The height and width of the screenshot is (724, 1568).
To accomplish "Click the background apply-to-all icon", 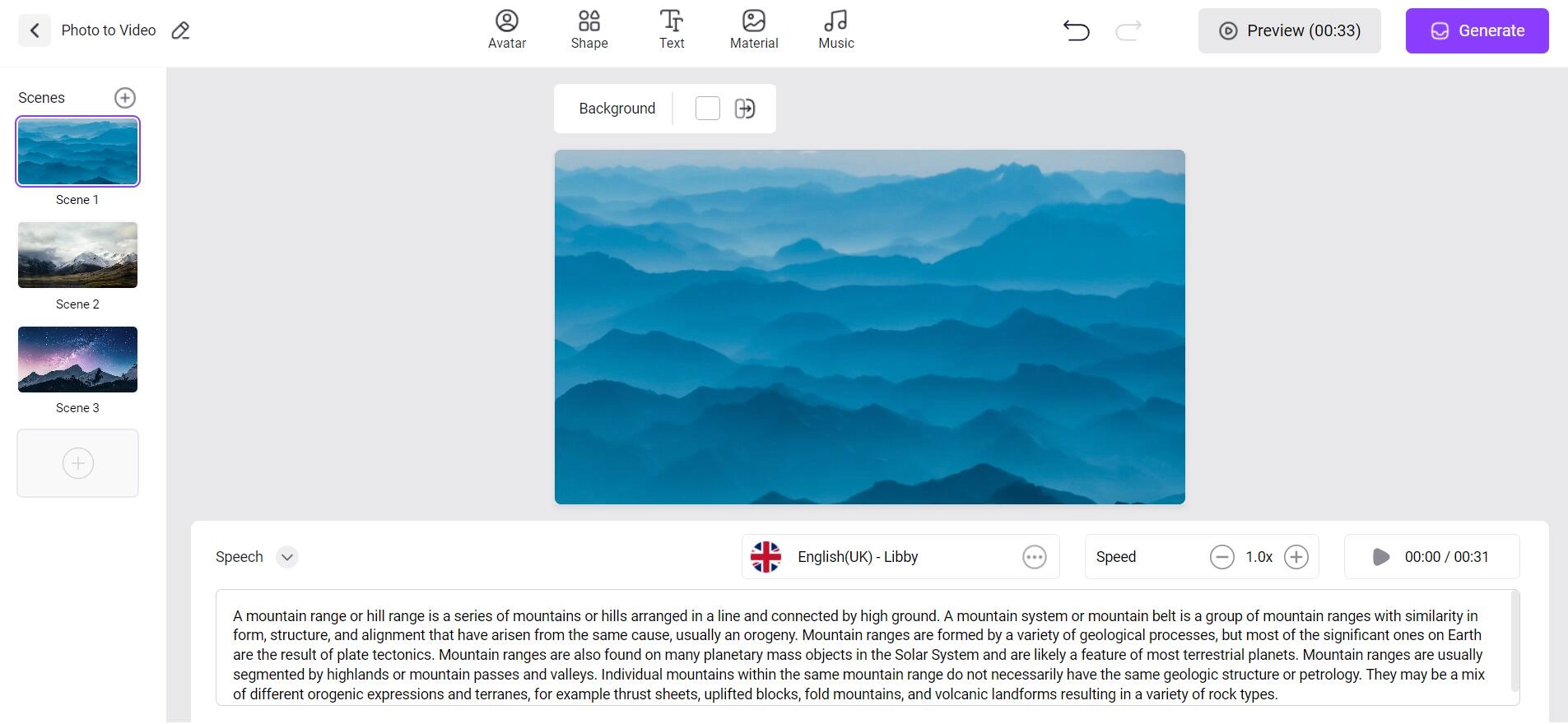I will [x=745, y=109].
